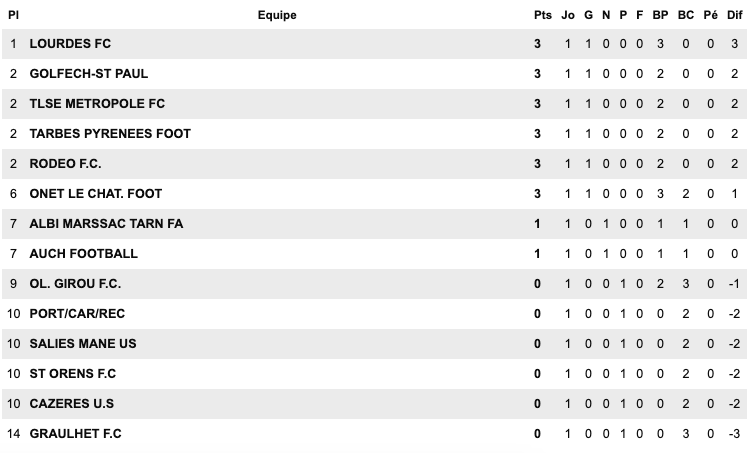This screenshot has height=453, width=750.
Task: Click the Equipe column header
Action: [x=277, y=15]
